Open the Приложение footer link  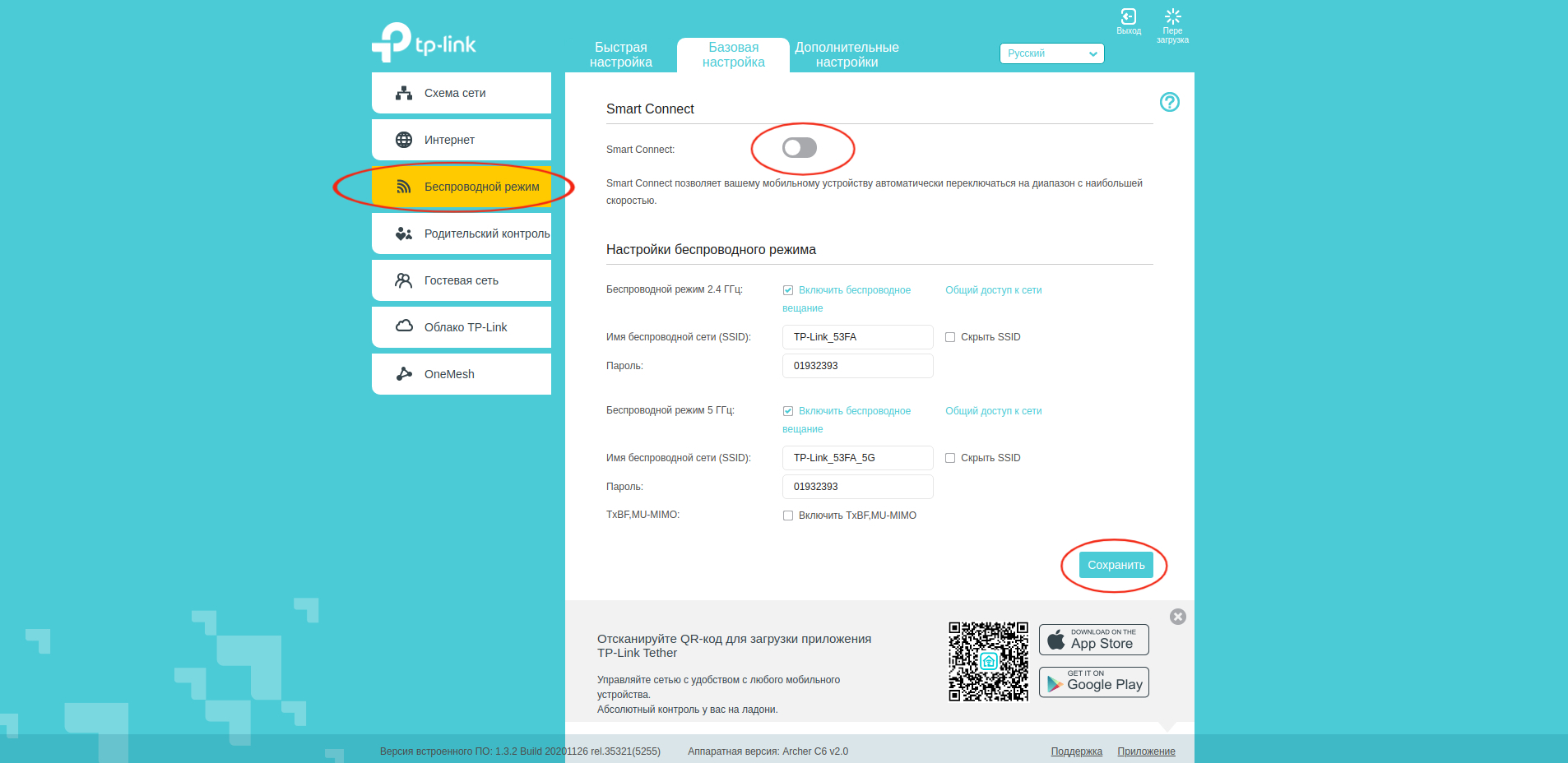1146,751
